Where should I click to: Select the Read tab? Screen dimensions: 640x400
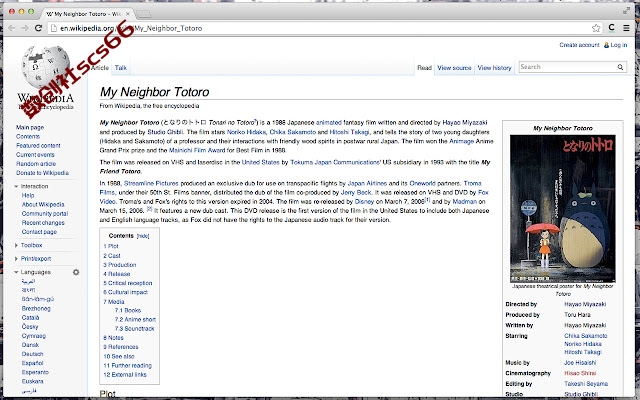point(424,68)
